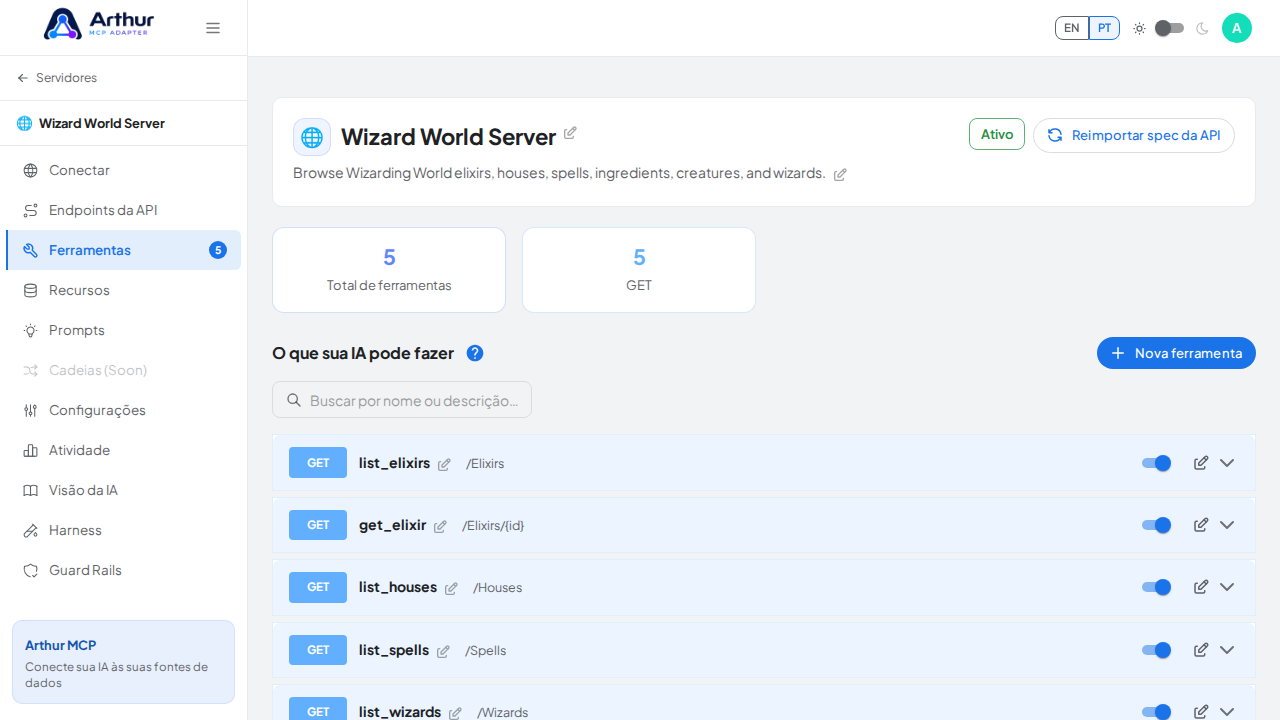Screen dimensions: 1280x720
Task: Click the globe icon beside the server title
Action: click(x=312, y=137)
